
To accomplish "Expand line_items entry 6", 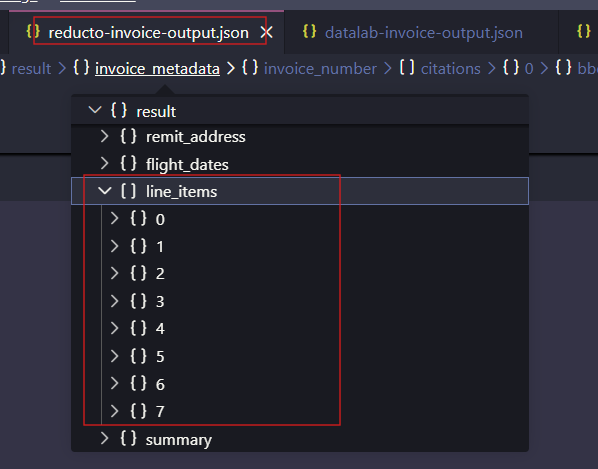I will 114,383.
